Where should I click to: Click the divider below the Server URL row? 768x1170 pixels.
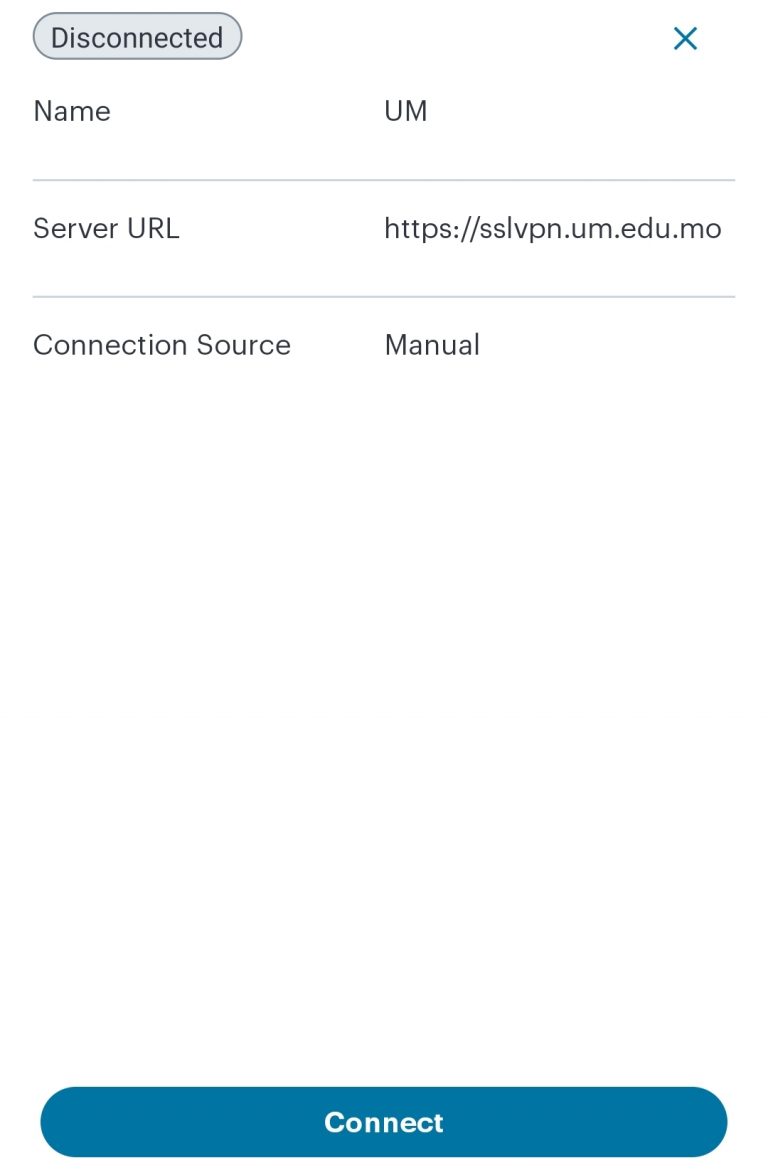tap(384, 295)
